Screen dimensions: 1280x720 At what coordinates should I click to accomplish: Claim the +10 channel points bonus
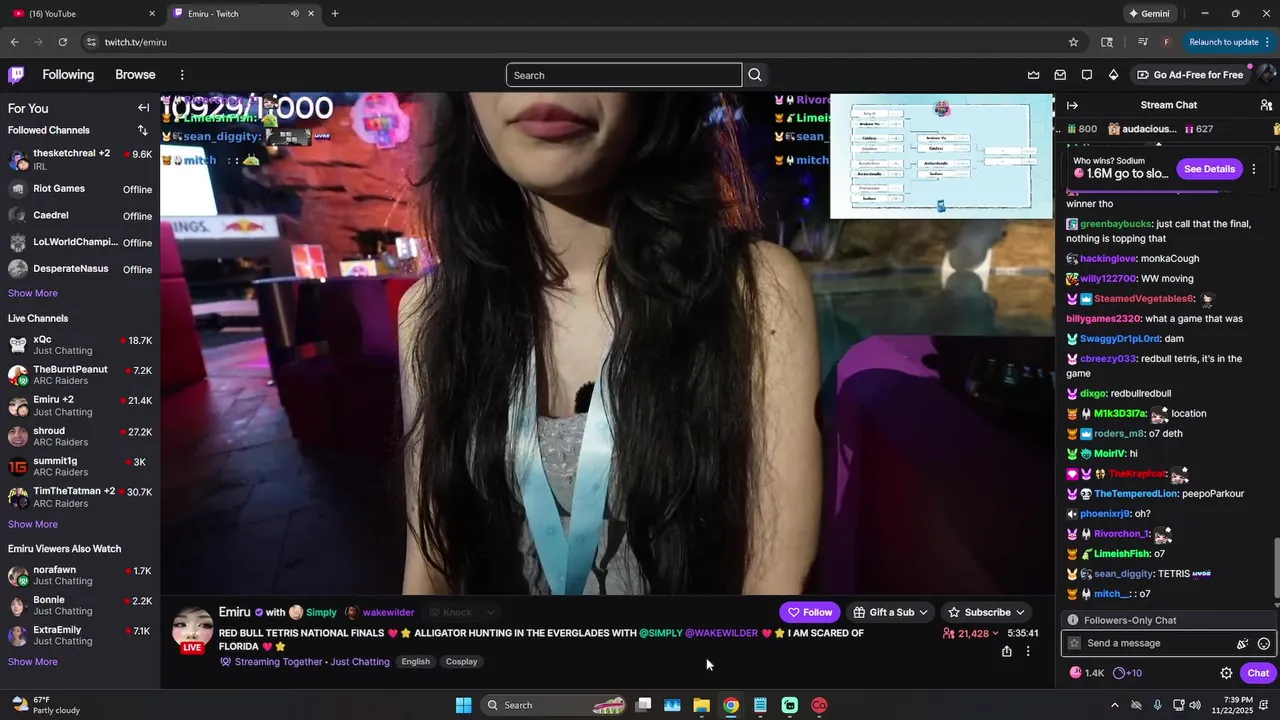[1127, 673]
